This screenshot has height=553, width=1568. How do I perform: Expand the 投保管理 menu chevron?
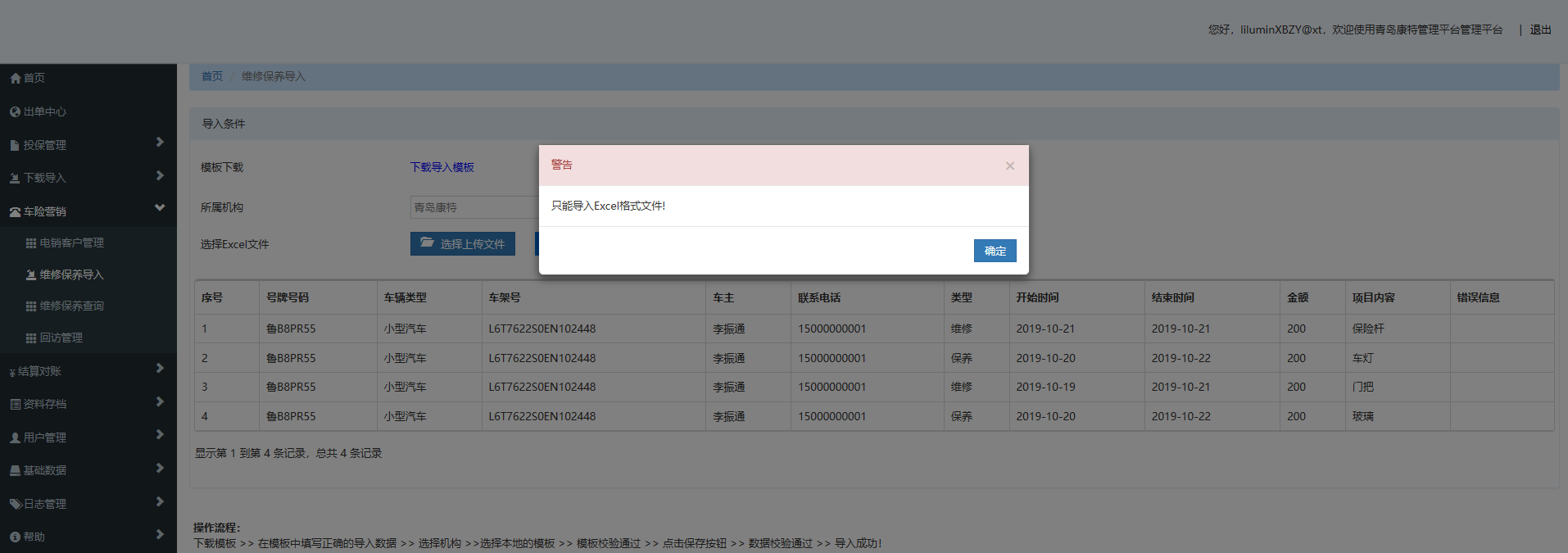click(160, 143)
